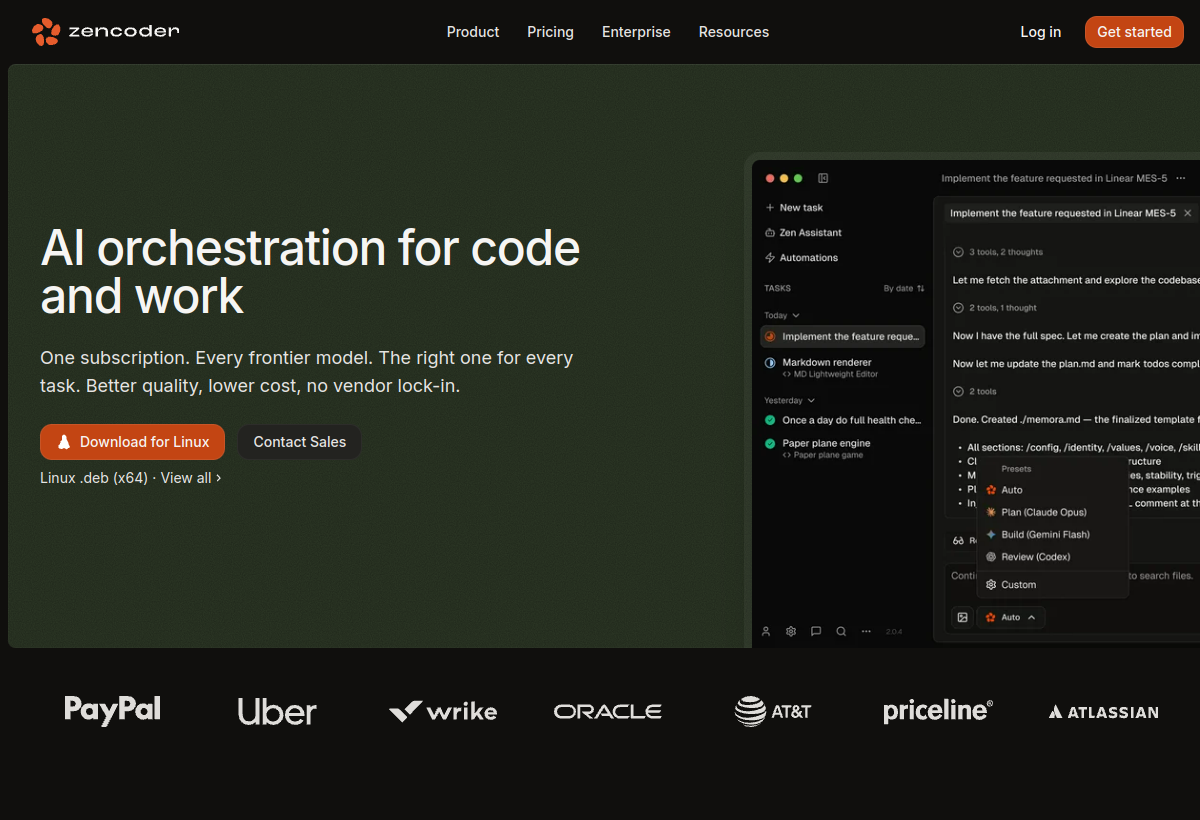Select 'Once a day do full health che...' task
The height and width of the screenshot is (820, 1200).
click(x=842, y=420)
